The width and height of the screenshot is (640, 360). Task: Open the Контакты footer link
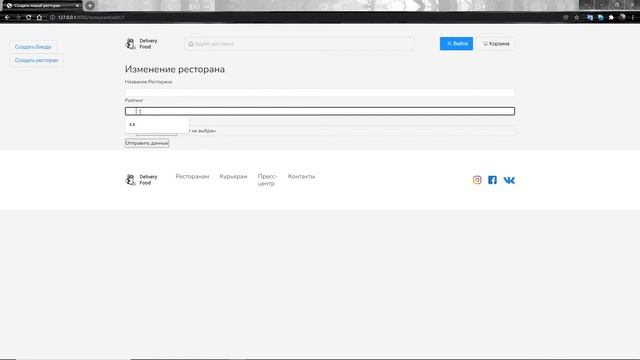tap(301, 176)
